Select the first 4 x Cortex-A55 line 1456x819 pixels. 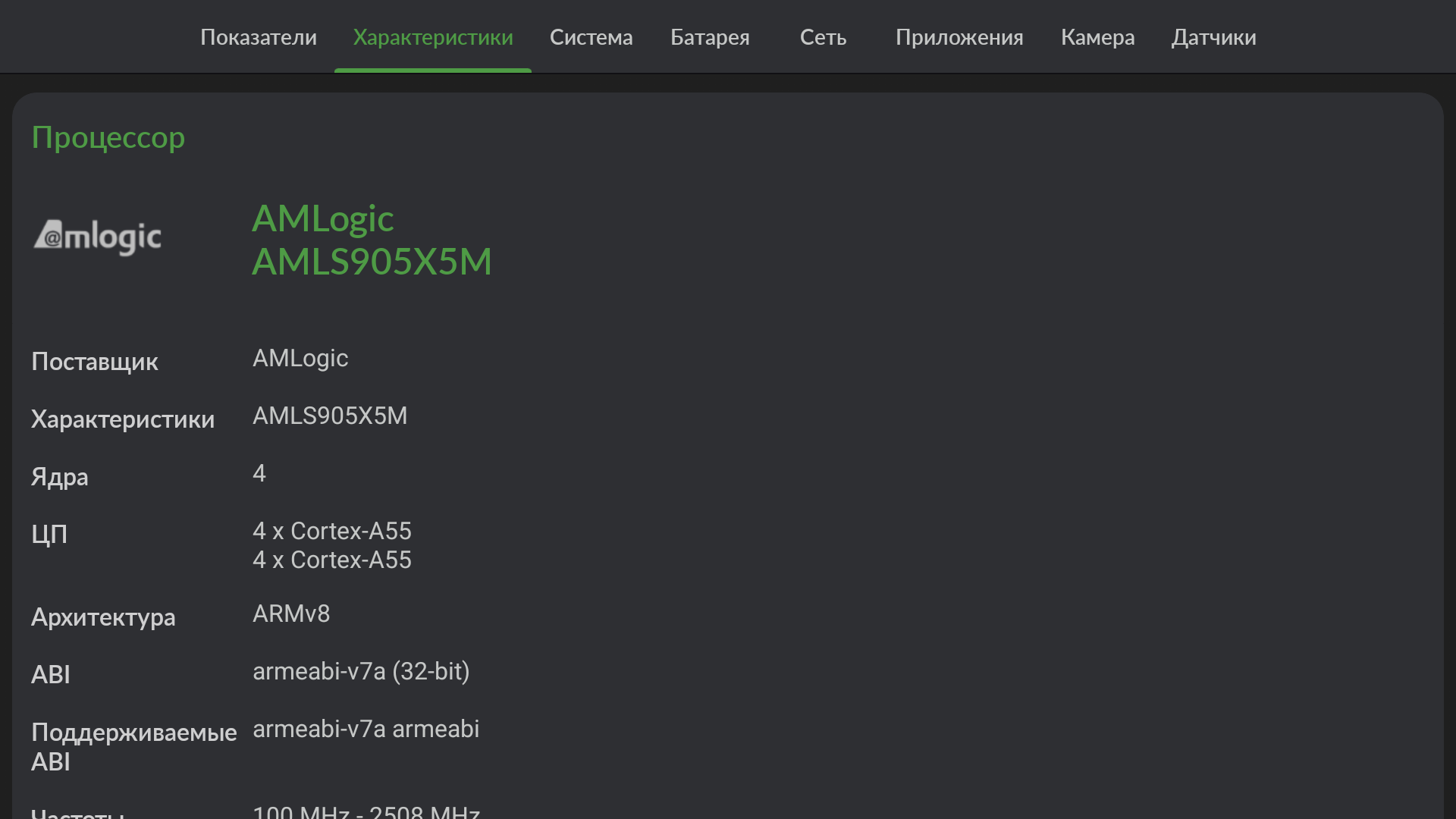[x=332, y=531]
